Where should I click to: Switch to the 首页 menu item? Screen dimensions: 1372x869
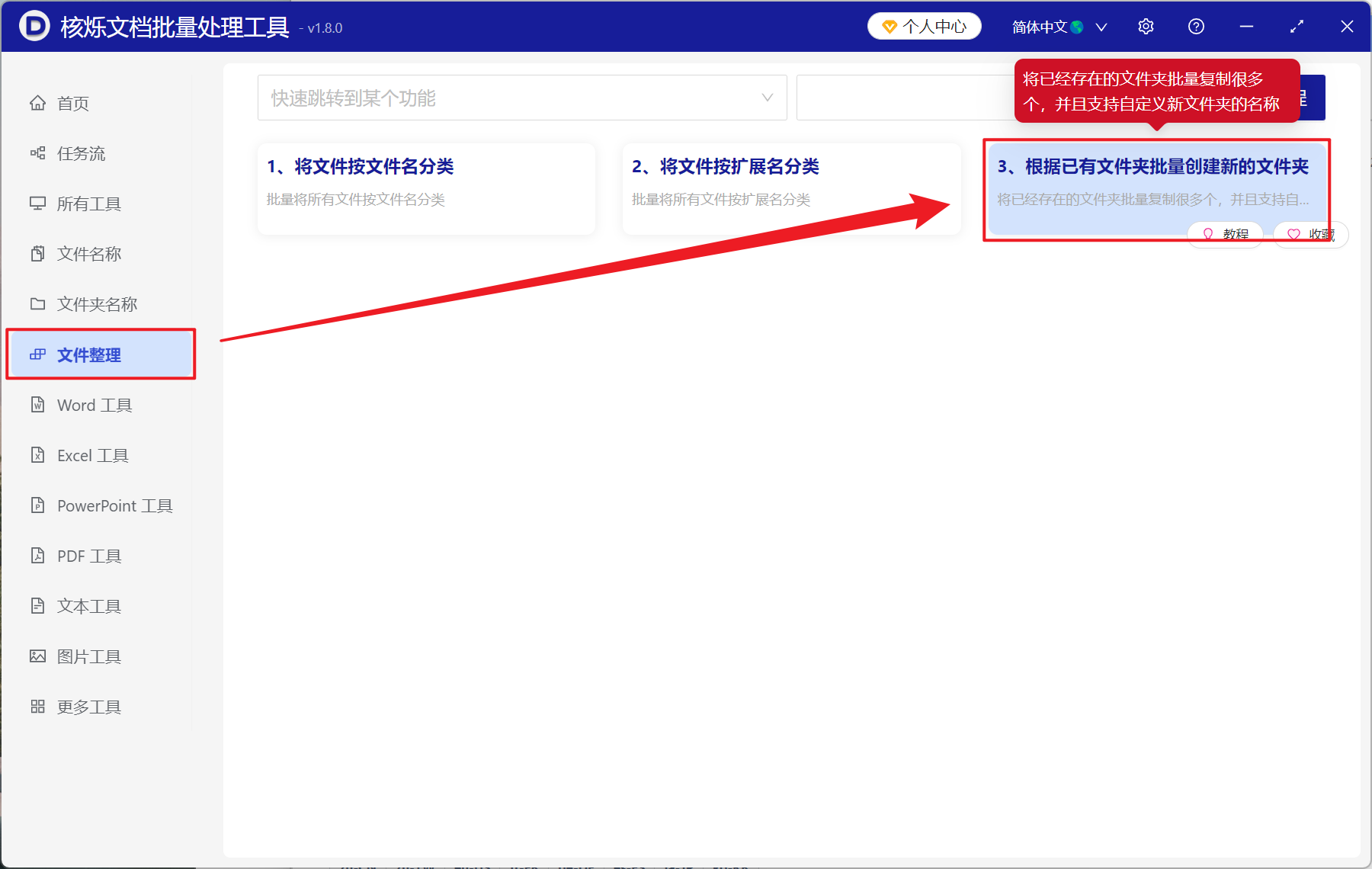coord(72,103)
